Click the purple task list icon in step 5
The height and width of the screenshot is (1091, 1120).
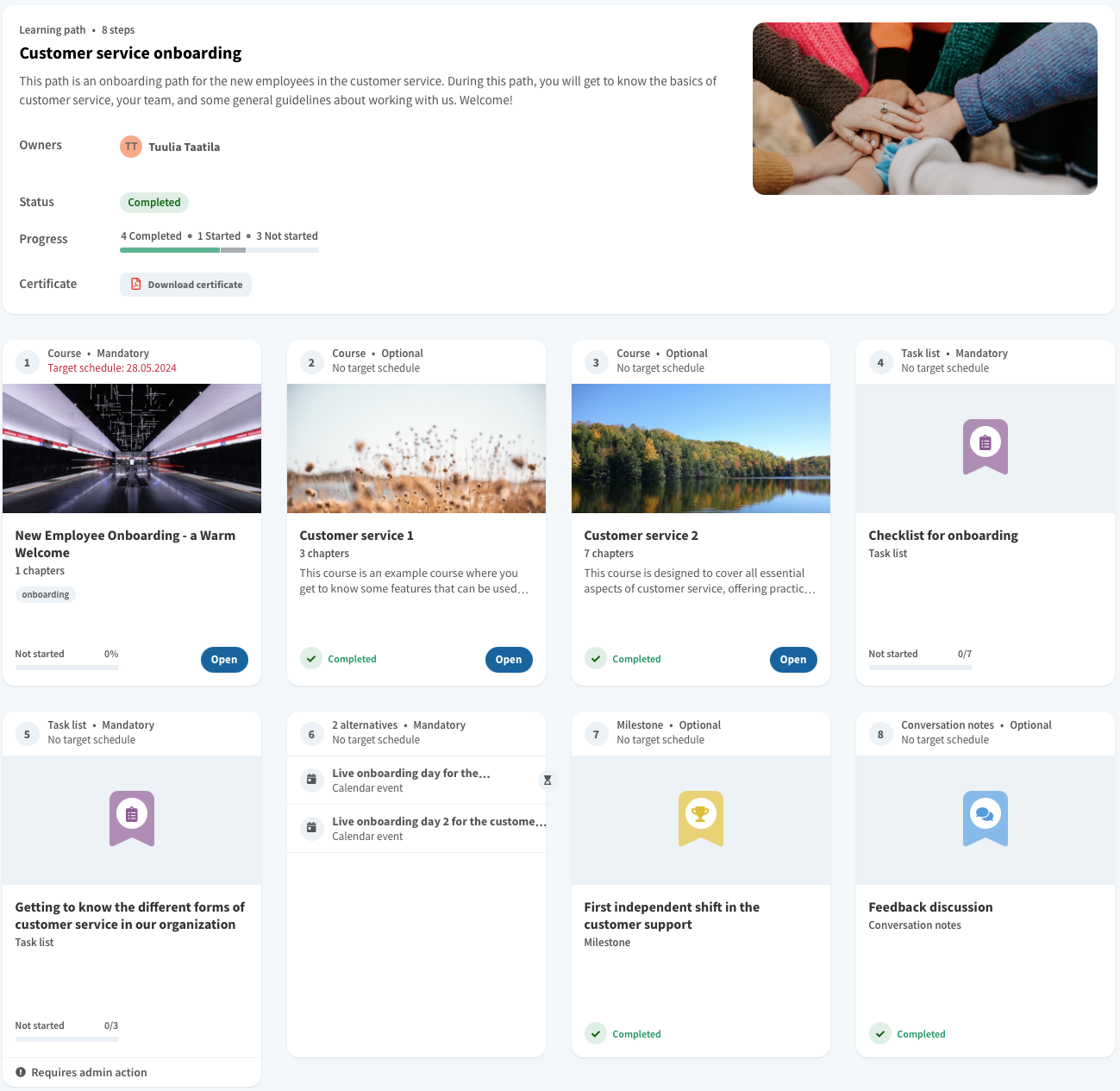tap(132, 817)
